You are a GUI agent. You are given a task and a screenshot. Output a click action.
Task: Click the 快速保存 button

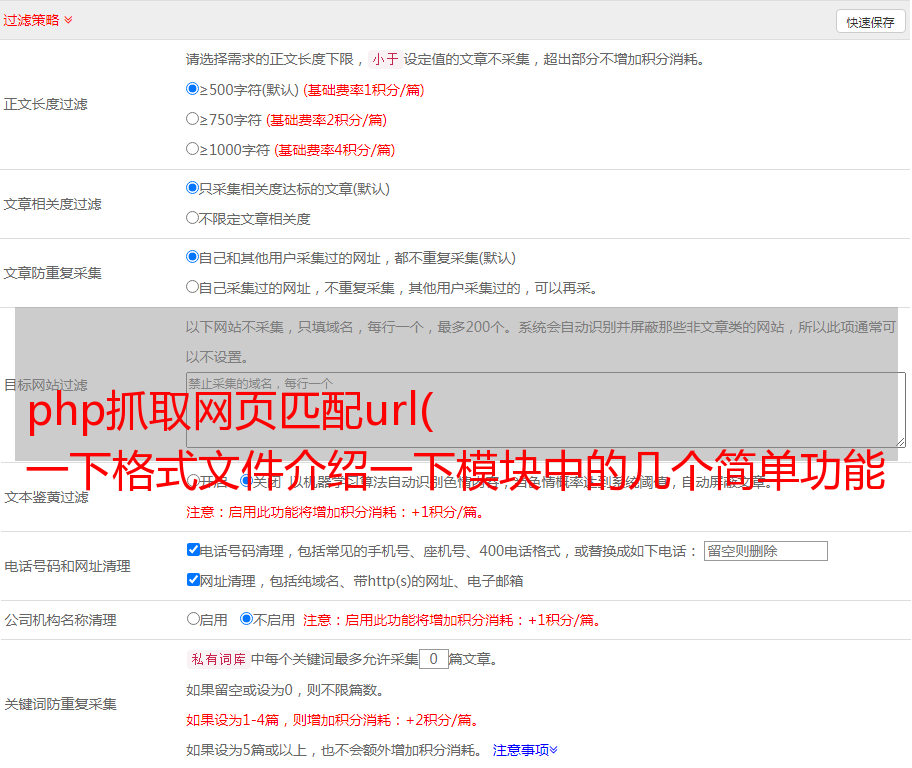click(870, 22)
